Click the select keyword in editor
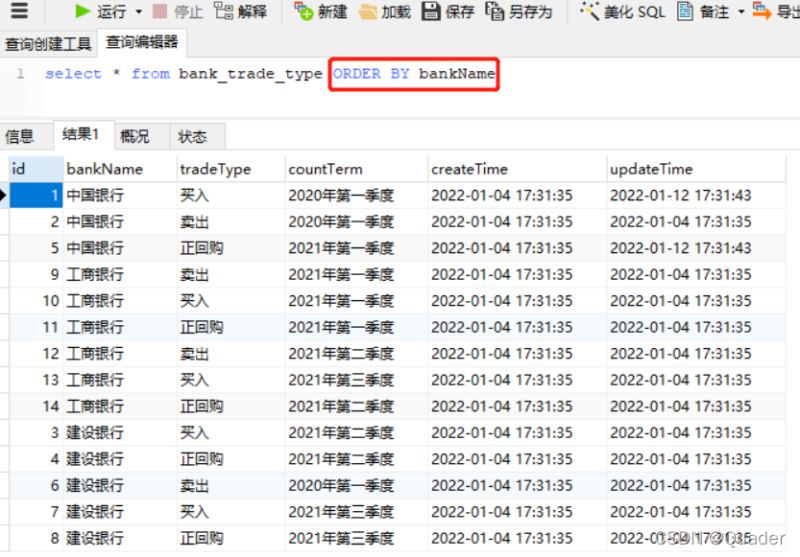 pos(73,74)
